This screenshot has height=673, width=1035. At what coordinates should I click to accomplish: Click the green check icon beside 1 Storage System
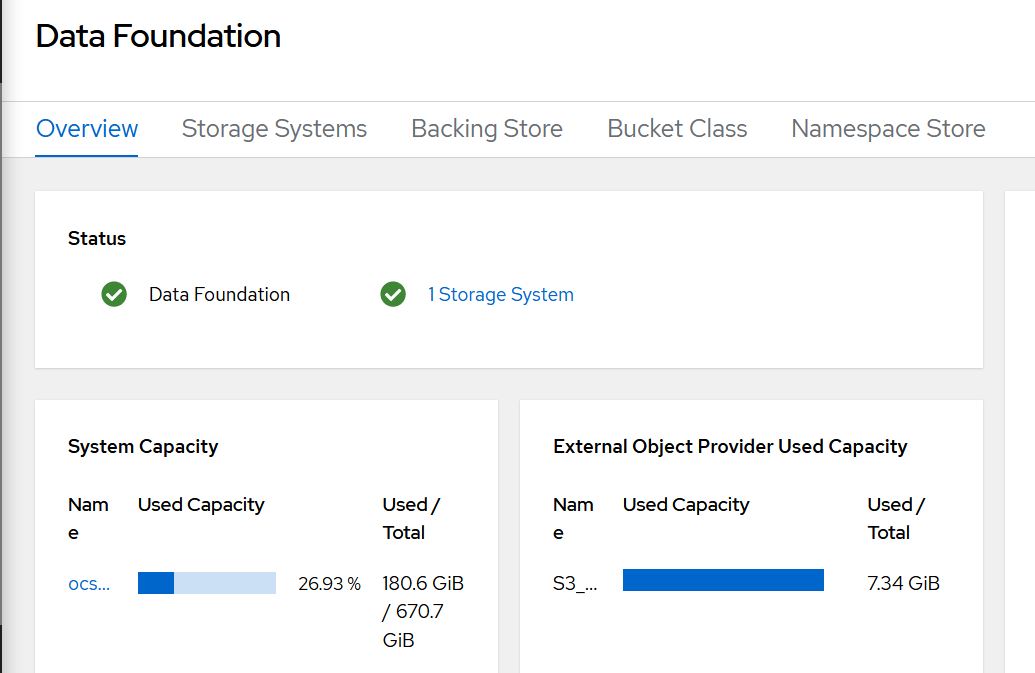pyautogui.click(x=393, y=294)
